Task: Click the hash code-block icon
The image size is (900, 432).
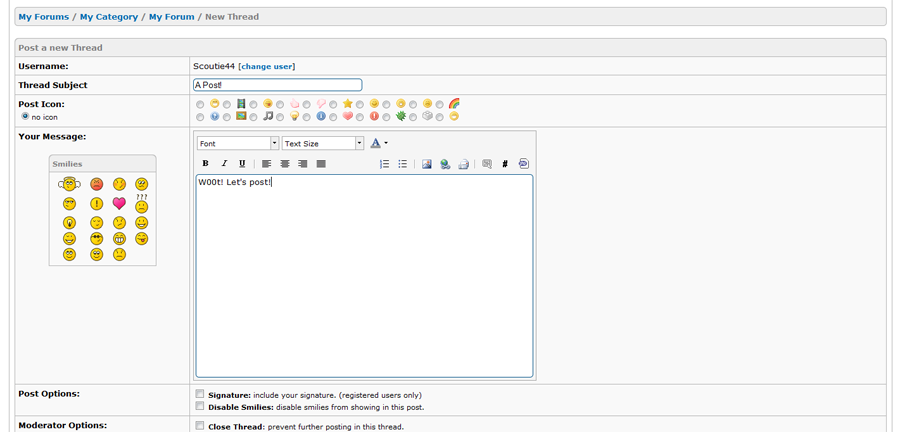Action: pos(505,164)
